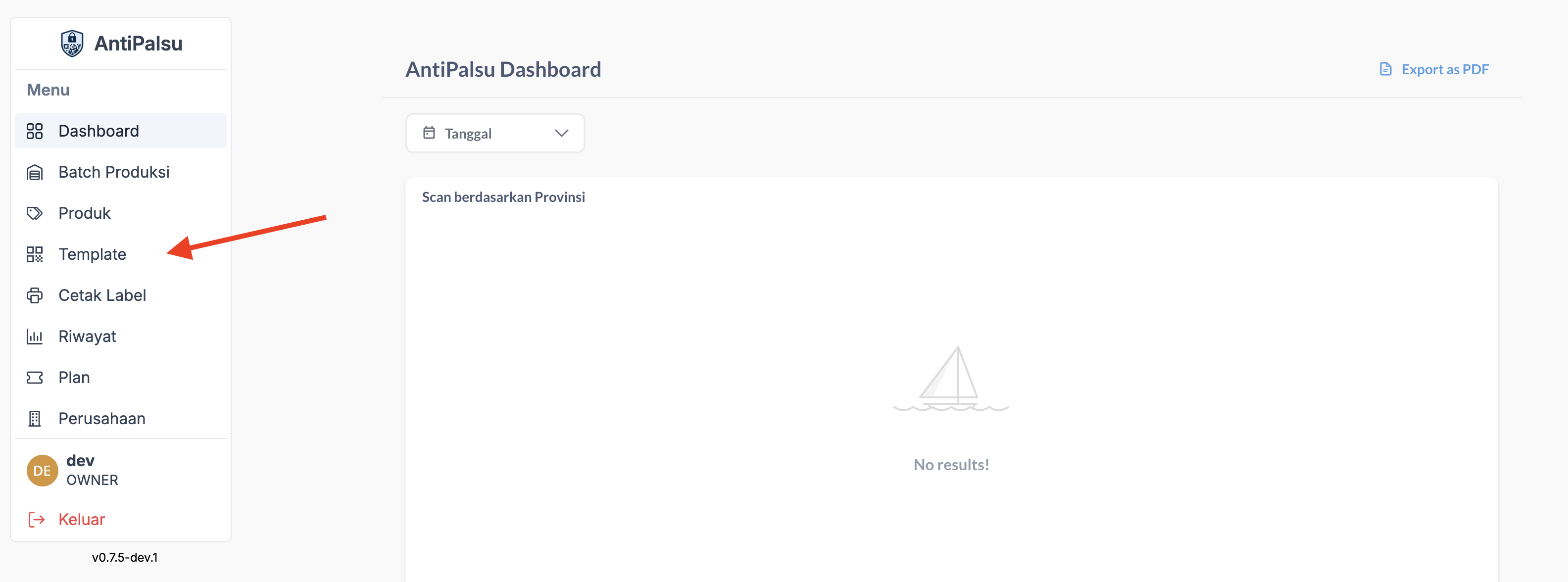Viewport: 1568px width, 582px height.
Task: Click the Batch Produksi warehouse icon
Action: click(x=35, y=172)
